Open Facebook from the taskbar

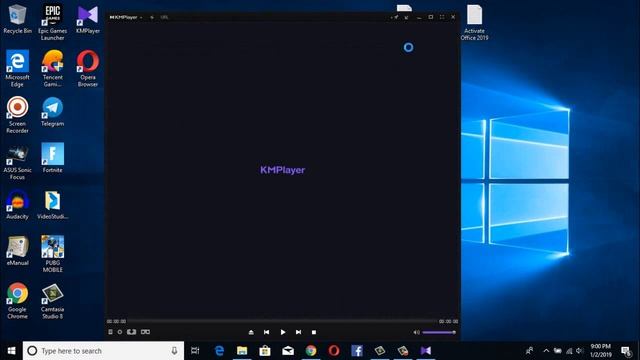[357, 351]
